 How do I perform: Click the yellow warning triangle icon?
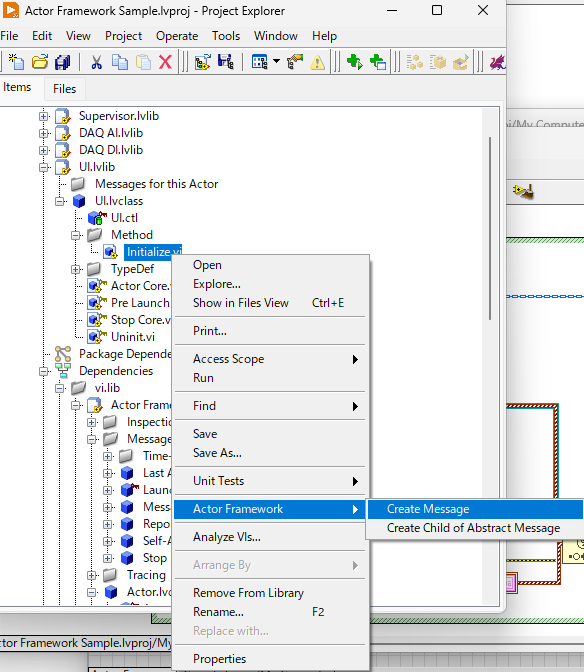tap(317, 63)
